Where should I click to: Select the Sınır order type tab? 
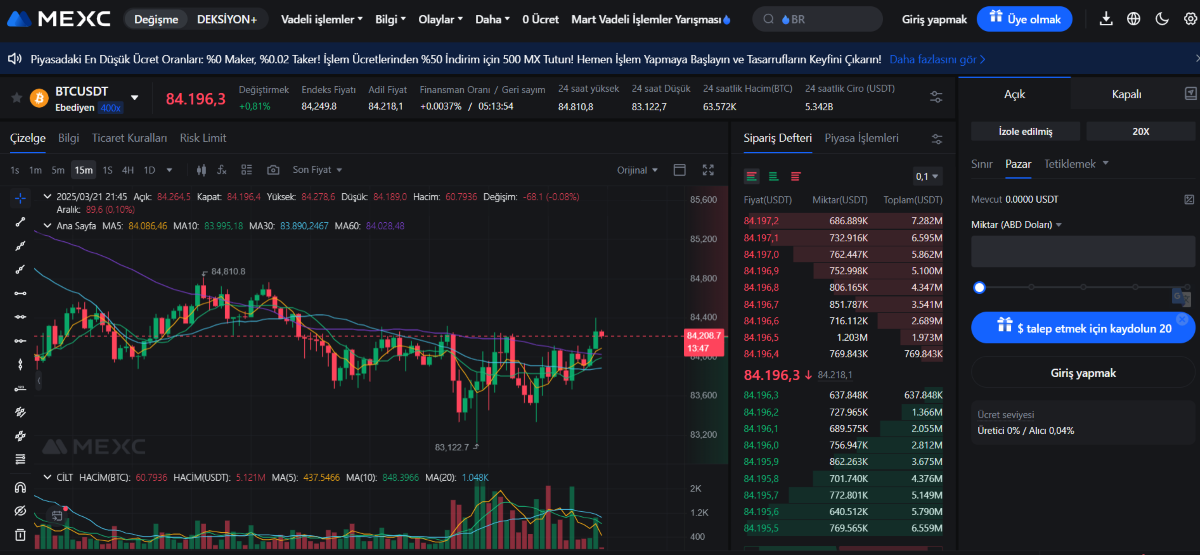click(982, 163)
